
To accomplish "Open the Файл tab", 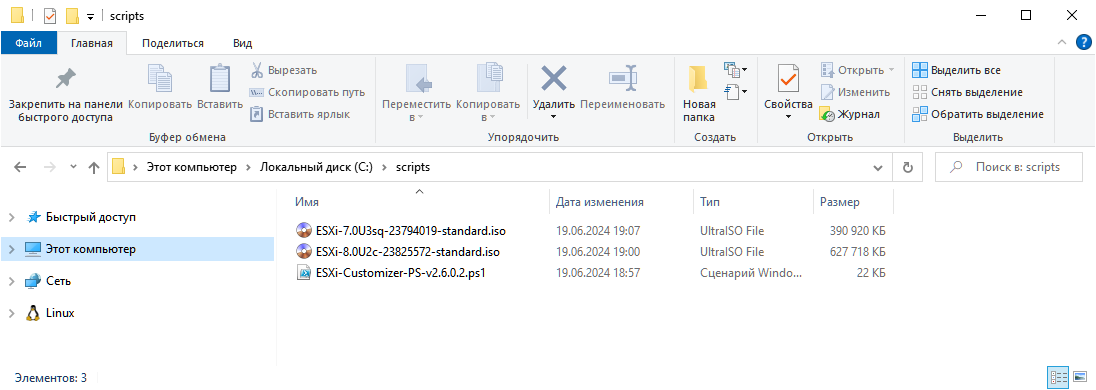I will point(29,43).
